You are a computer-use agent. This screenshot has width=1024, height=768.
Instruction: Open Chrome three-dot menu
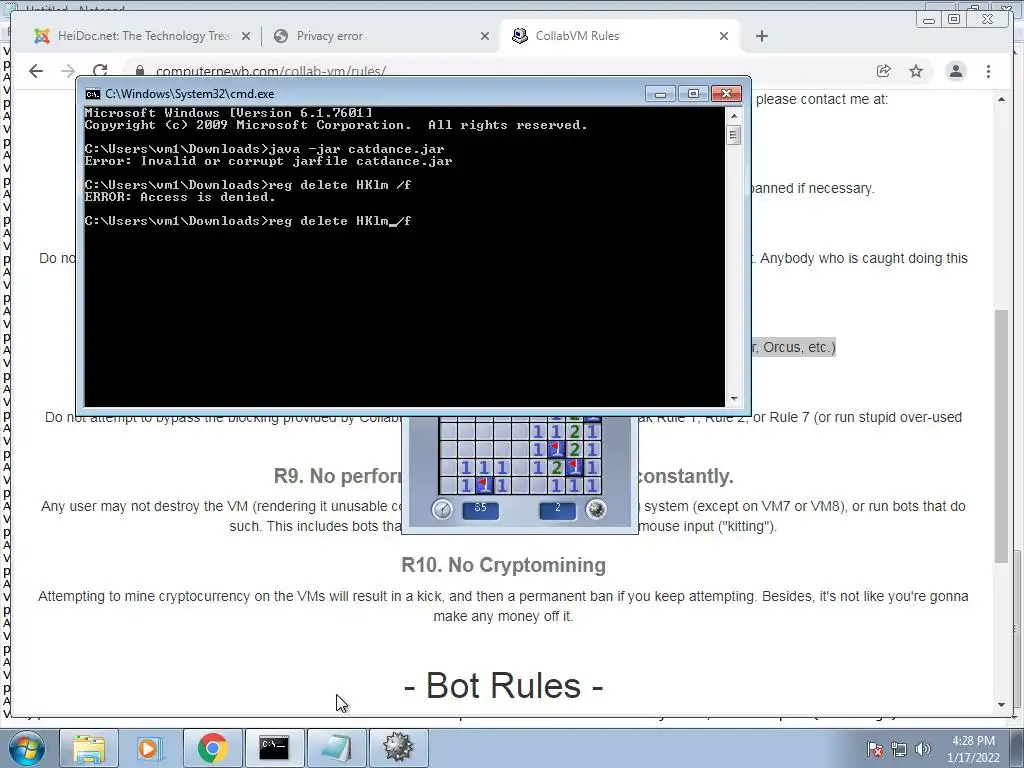coord(988,71)
